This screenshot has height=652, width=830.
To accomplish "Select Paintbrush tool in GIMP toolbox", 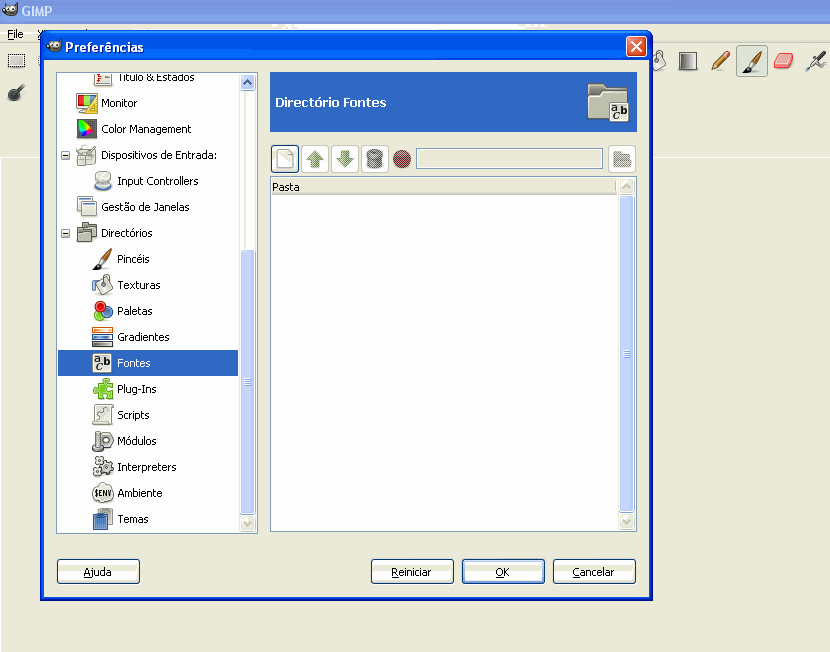I will (752, 61).
